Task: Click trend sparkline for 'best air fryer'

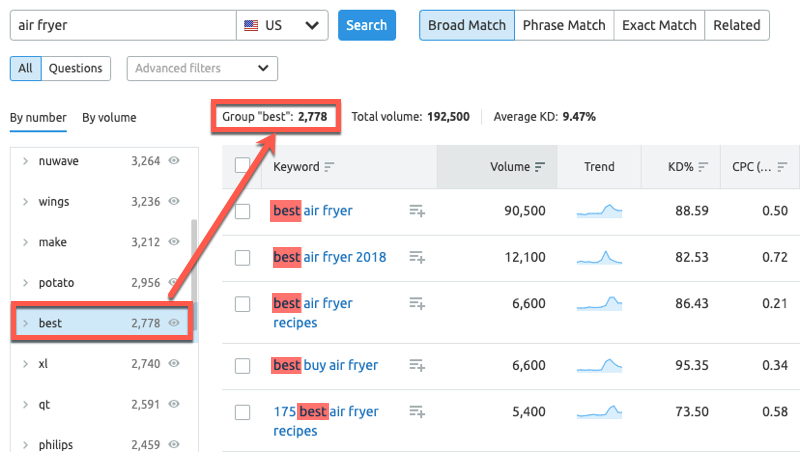Action: point(599,211)
